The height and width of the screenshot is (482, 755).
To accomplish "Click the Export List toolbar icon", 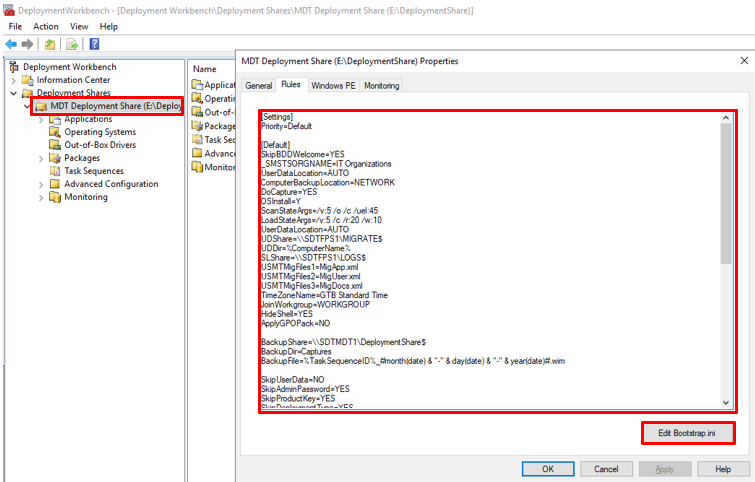I will click(72, 44).
